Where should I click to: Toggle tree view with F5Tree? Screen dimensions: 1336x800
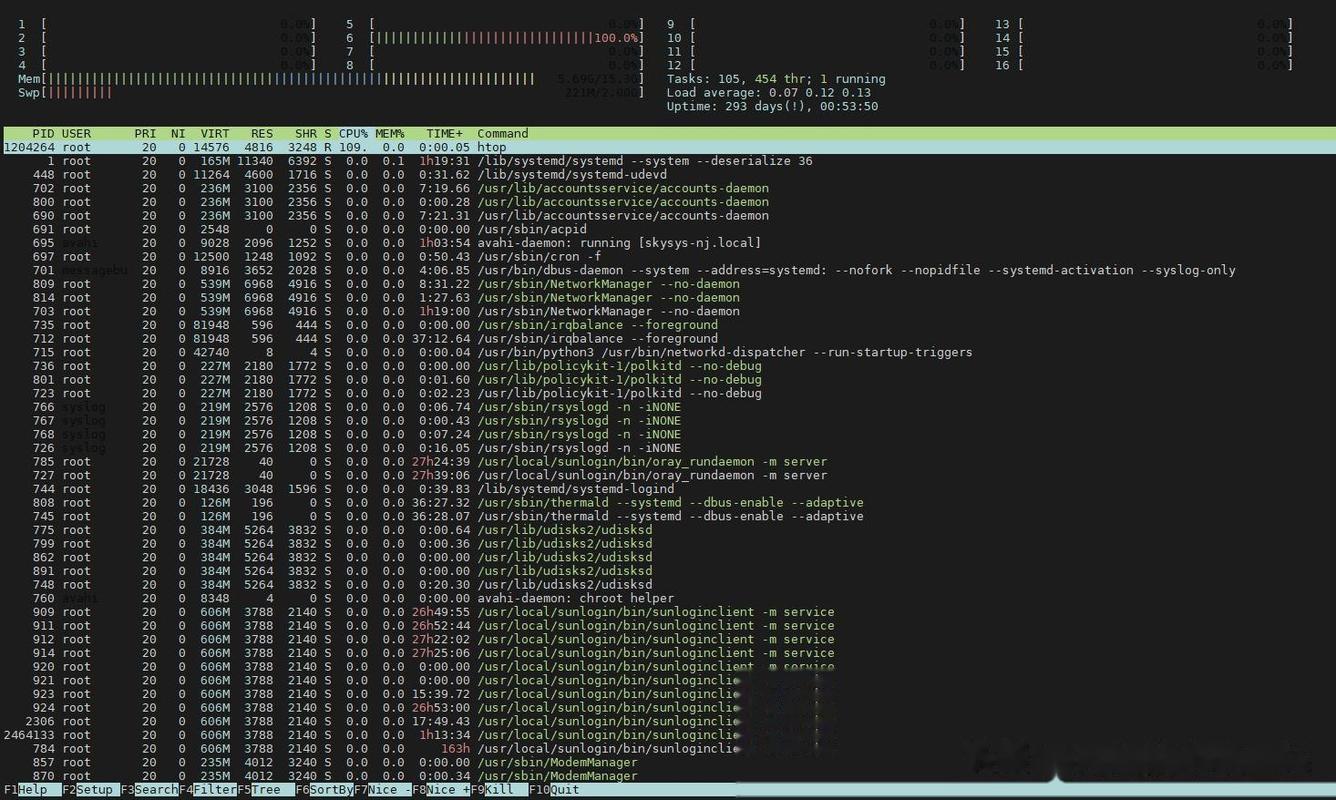tap(256, 789)
